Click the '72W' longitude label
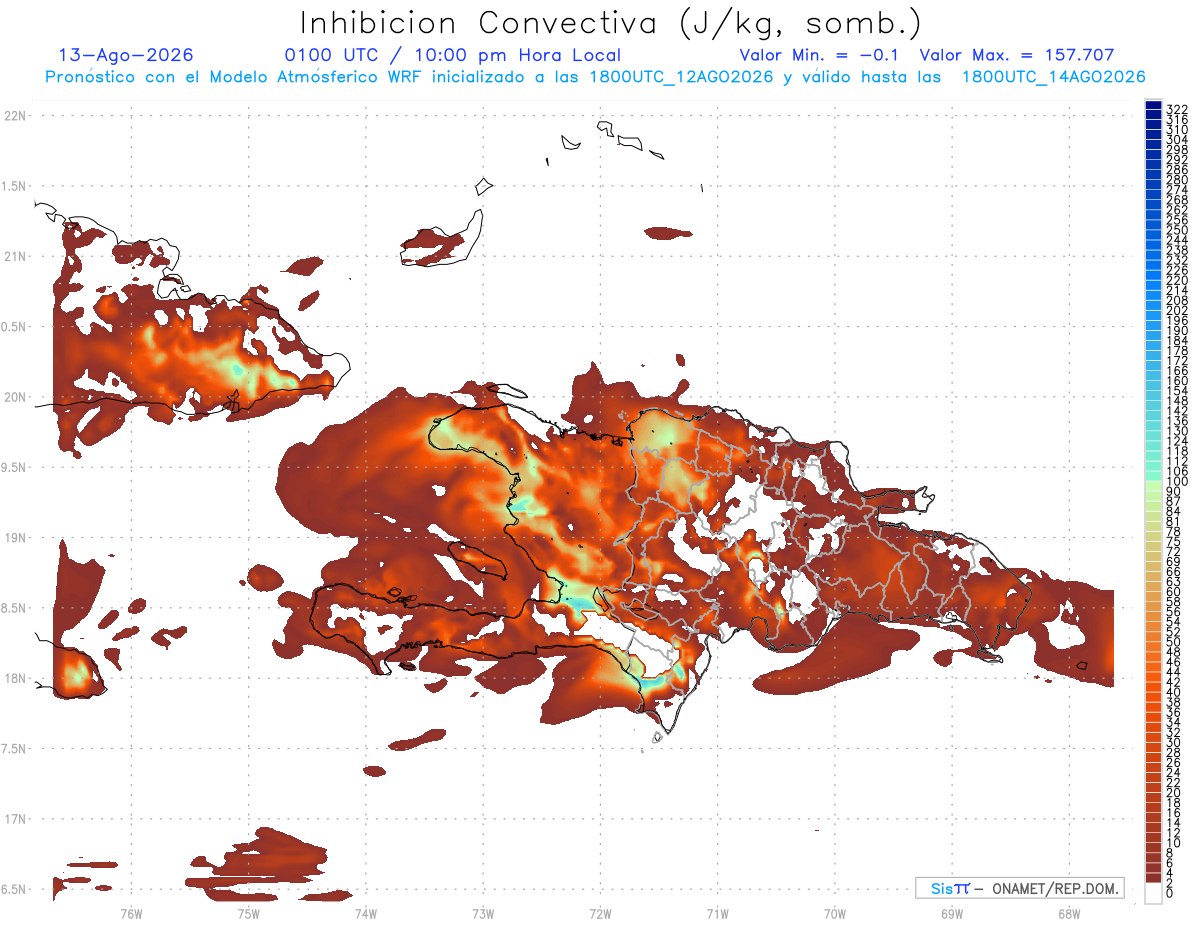1200x927 pixels. tap(601, 912)
